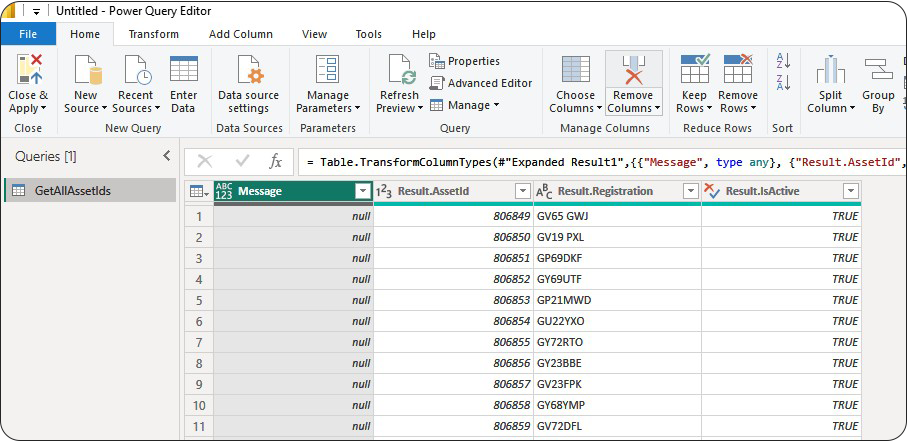
Task: Click the Result.IsActive column type icon
Action: [711, 191]
